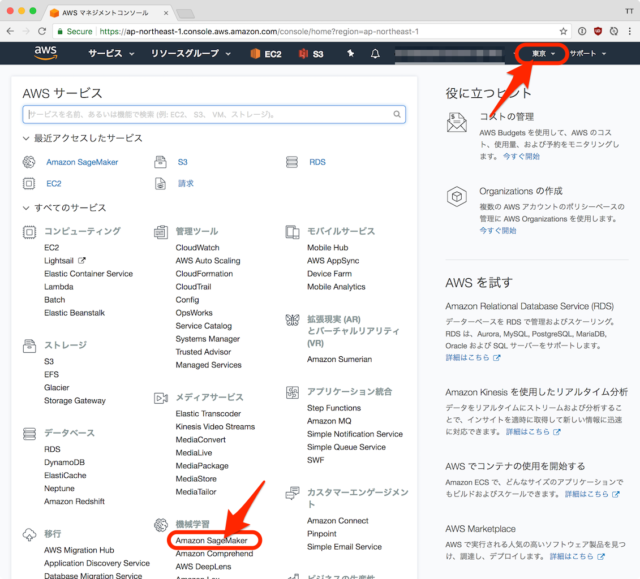Open Simple Email Service link
This screenshot has width=640, height=579.
click(344, 547)
